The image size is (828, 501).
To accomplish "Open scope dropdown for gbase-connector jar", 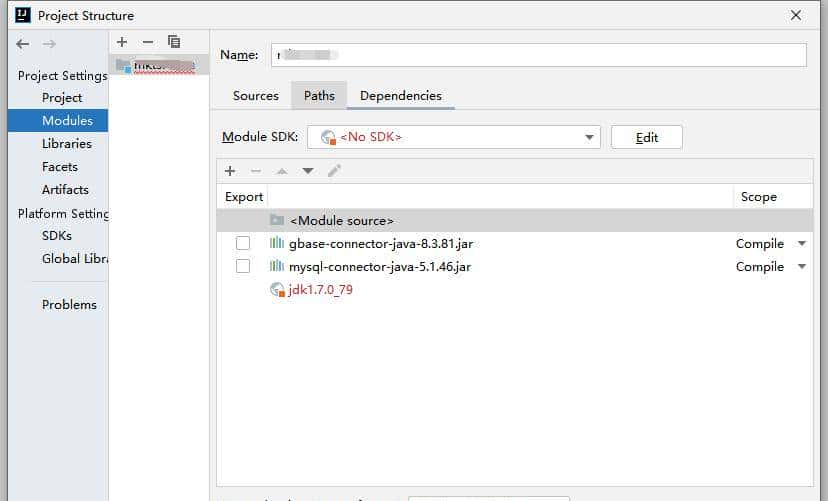I will tap(802, 243).
